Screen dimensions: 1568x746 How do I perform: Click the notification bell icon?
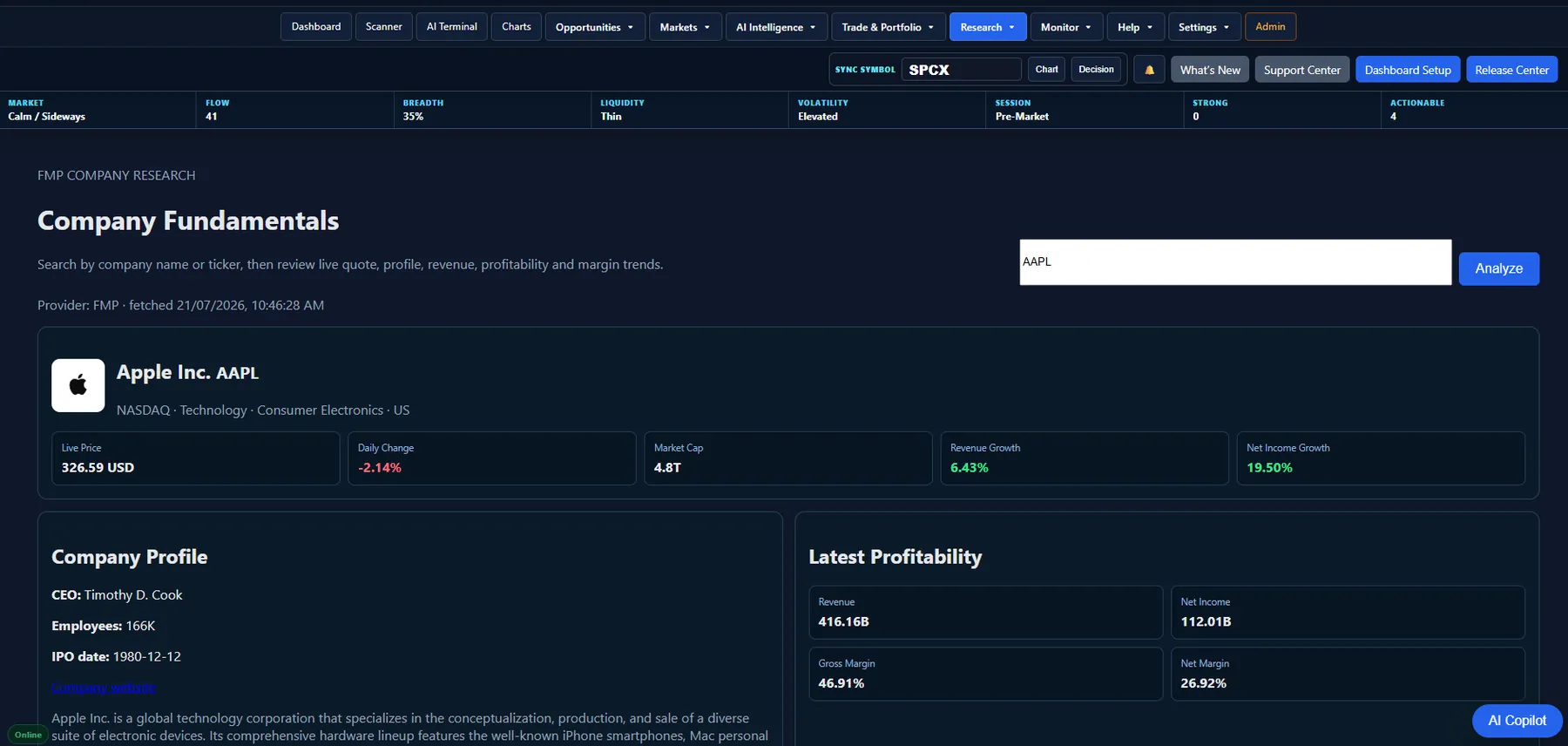click(x=1149, y=70)
